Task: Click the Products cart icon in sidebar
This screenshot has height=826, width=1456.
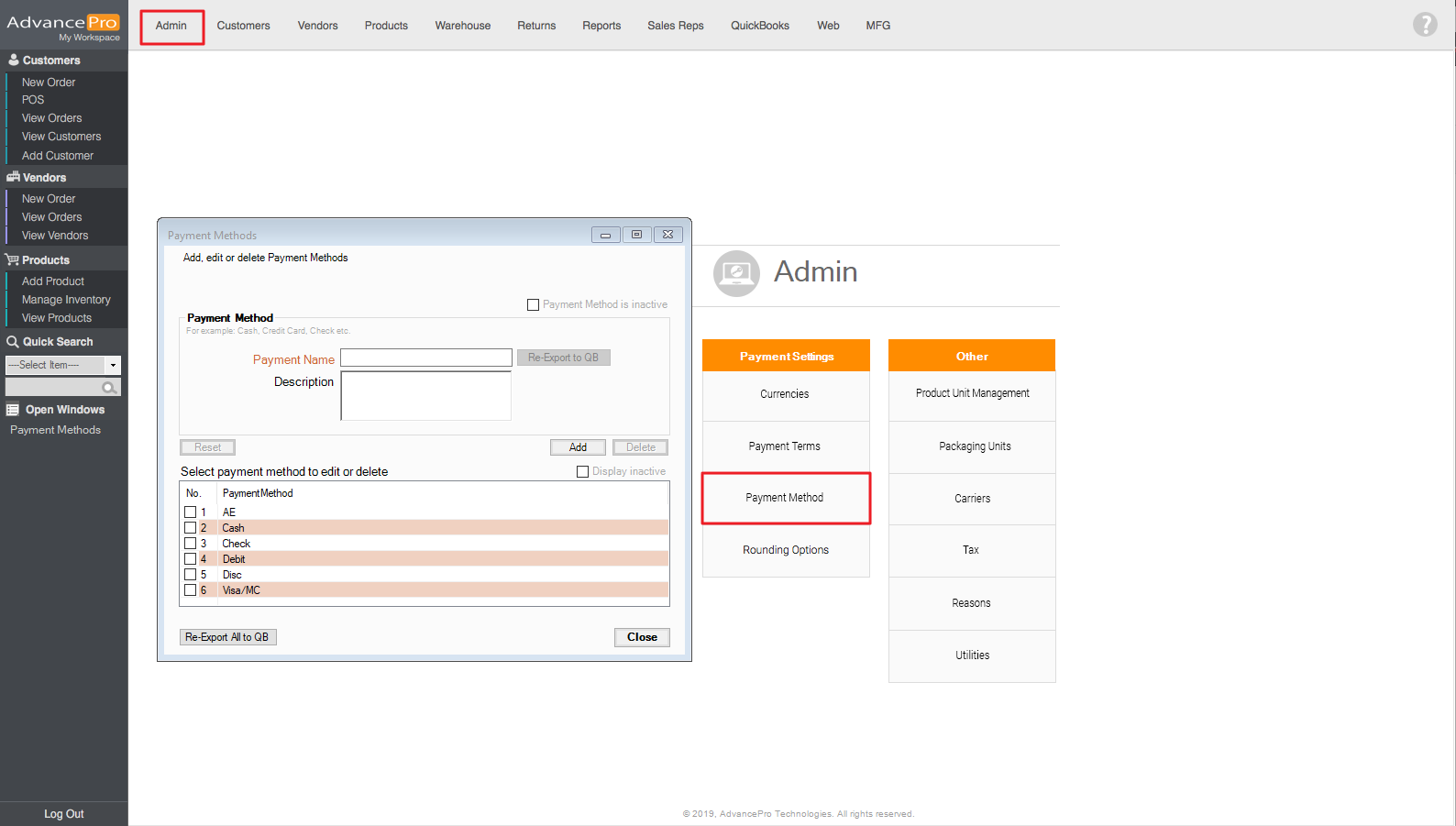Action: (x=12, y=259)
